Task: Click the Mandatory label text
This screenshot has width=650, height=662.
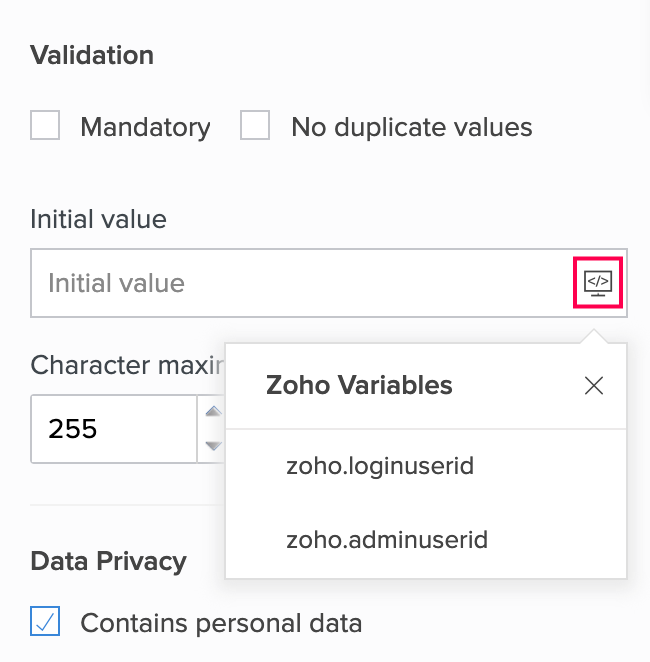Action: click(145, 127)
